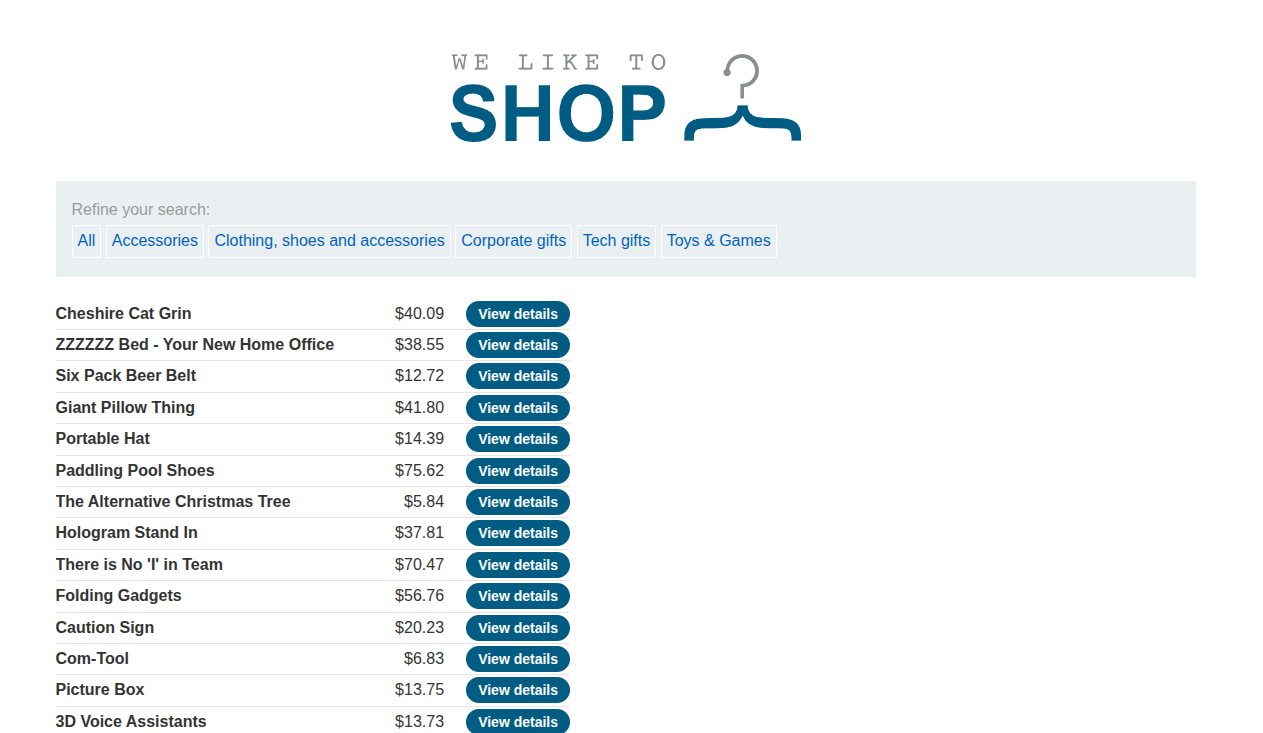
Task: Click the $70.47 price
Action: coord(419,565)
